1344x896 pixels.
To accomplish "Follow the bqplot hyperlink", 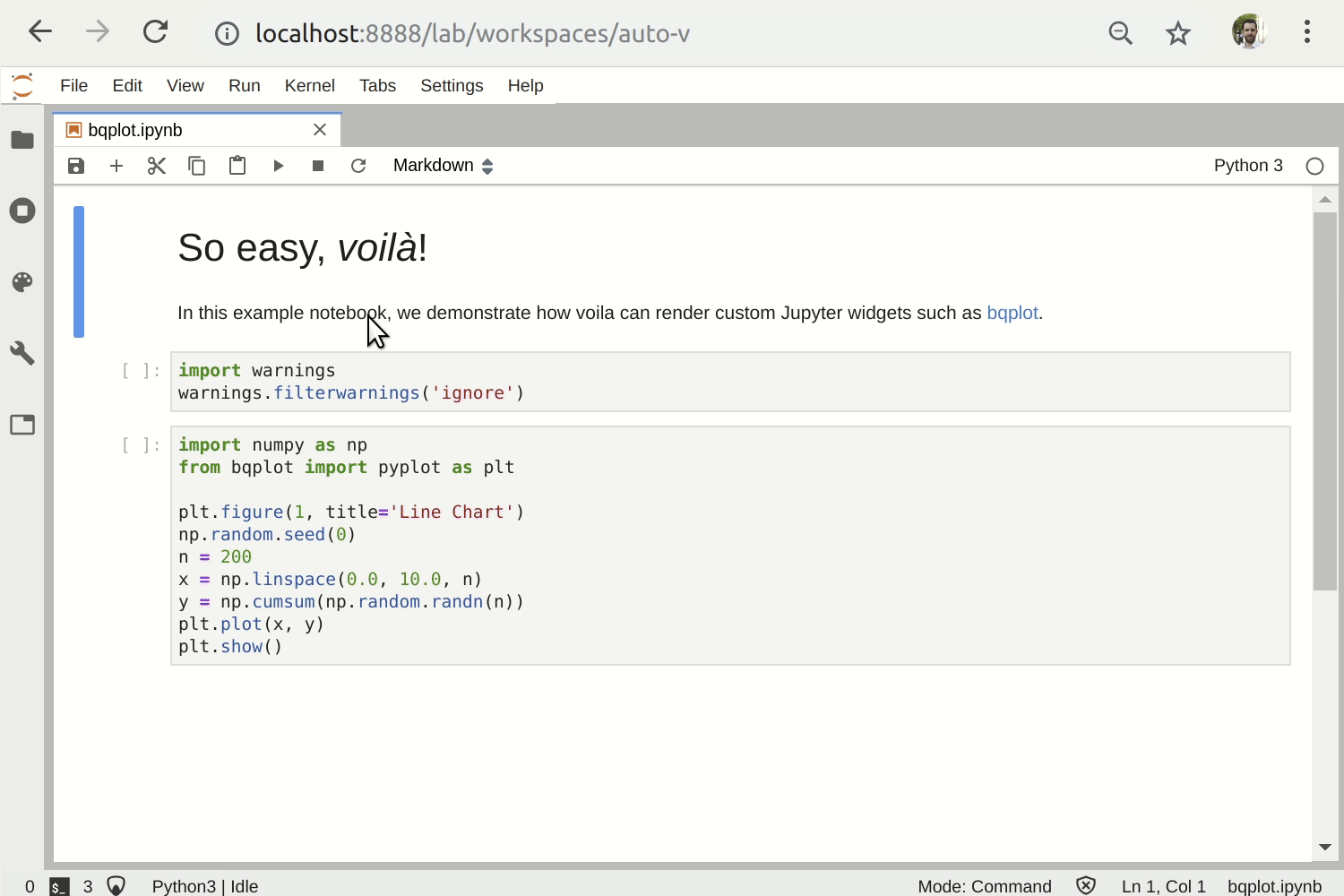I will tap(1012, 313).
